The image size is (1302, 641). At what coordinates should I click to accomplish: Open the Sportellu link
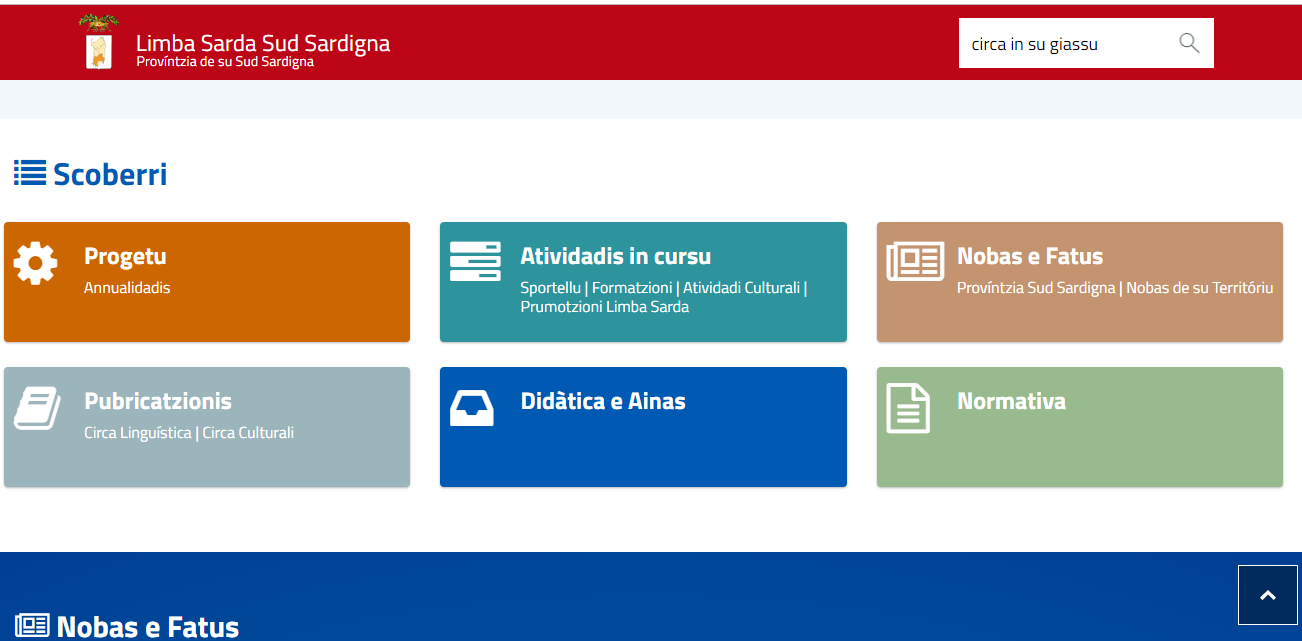tap(550, 288)
